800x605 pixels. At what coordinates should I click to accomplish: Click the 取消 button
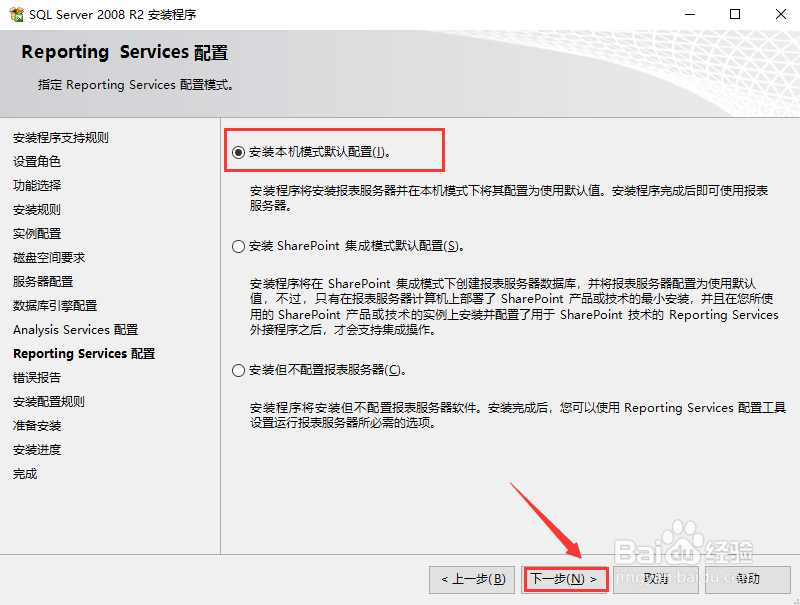[x=656, y=579]
